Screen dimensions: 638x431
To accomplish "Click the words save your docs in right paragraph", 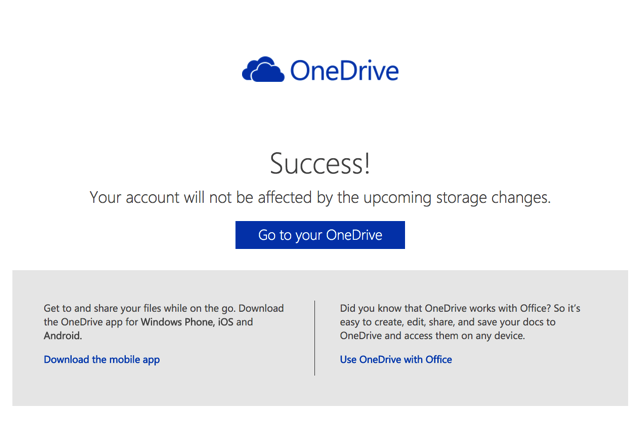I will 511,322.
